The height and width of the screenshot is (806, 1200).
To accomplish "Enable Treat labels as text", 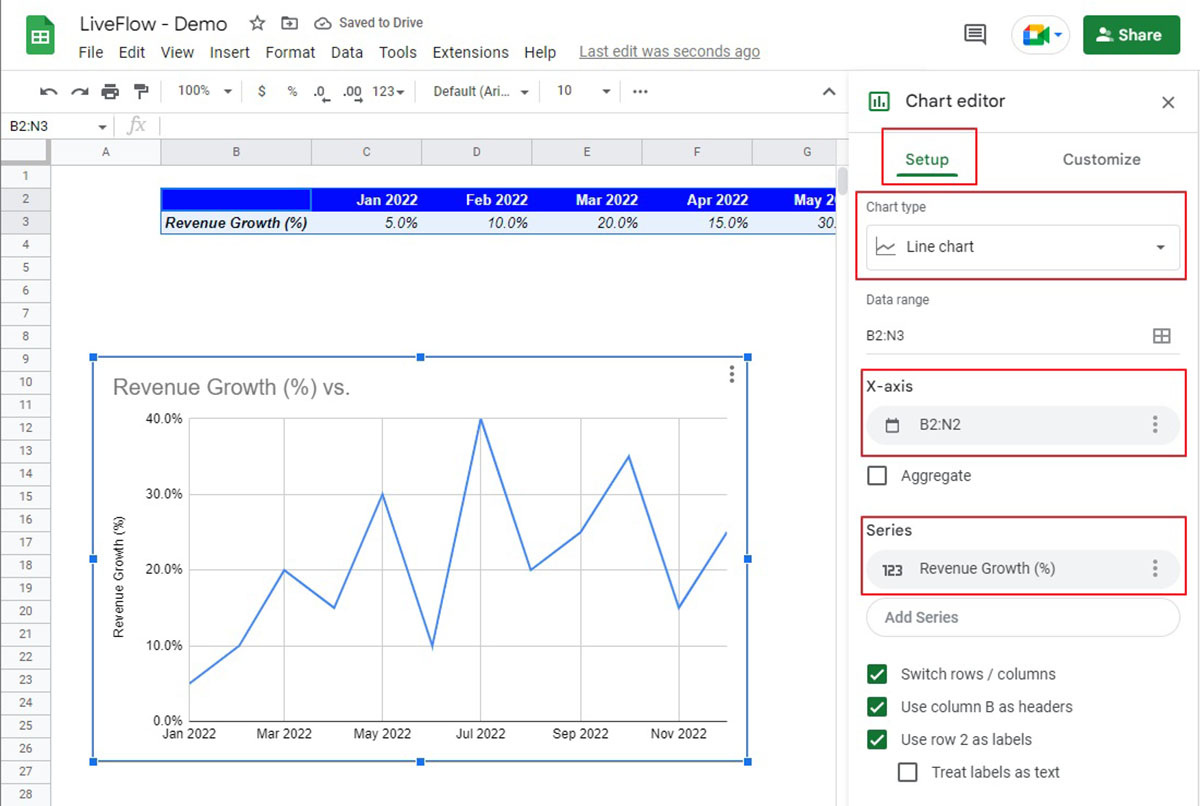I will [x=908, y=772].
